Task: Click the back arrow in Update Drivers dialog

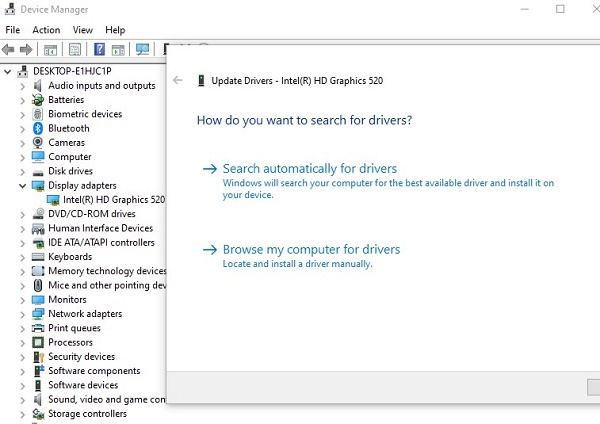Action: [178, 80]
